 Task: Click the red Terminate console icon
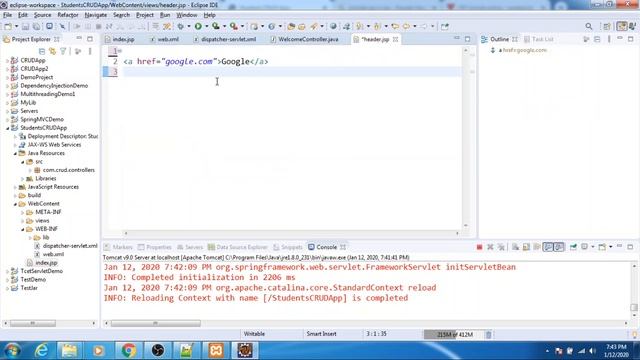(x=480, y=247)
